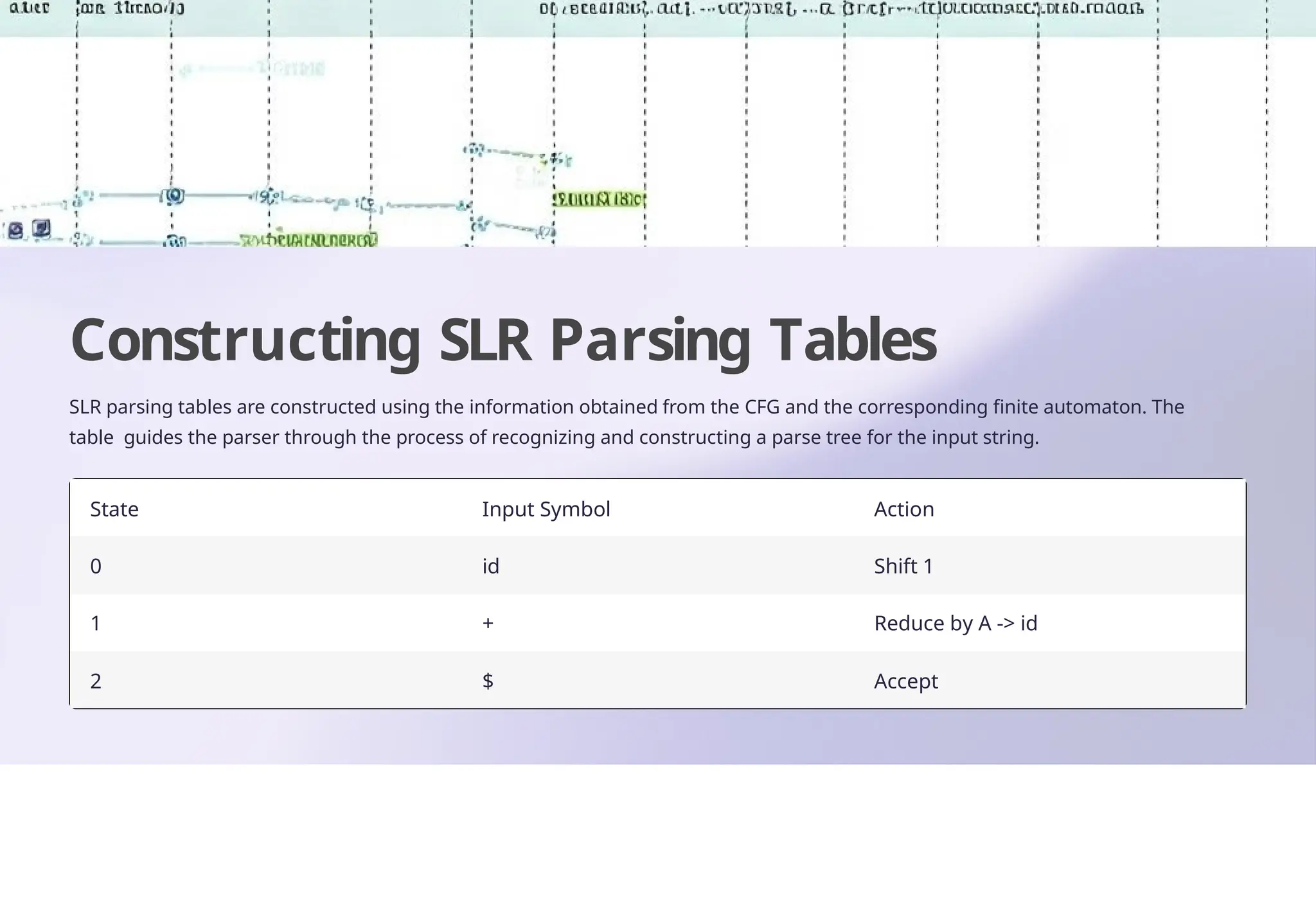Click state 2 cell in table
Screen dimensions: 1316x921
(x=96, y=681)
